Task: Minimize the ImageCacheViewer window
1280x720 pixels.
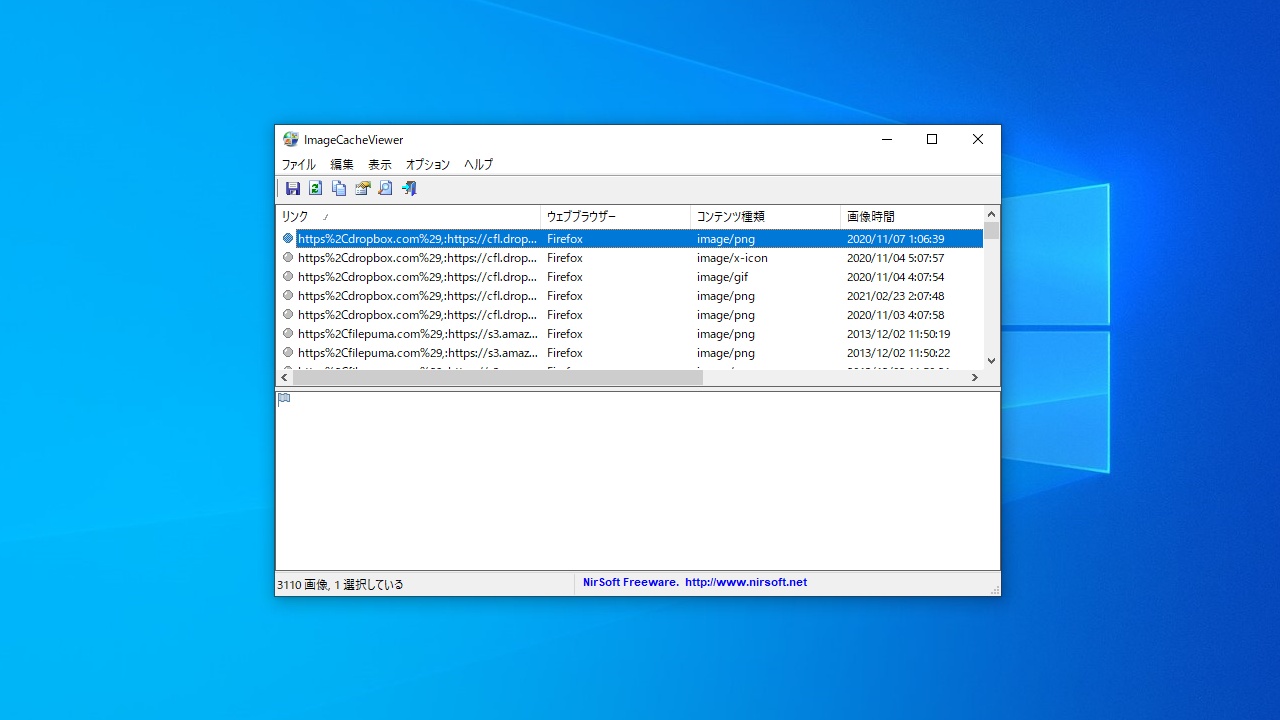Action: (x=886, y=140)
